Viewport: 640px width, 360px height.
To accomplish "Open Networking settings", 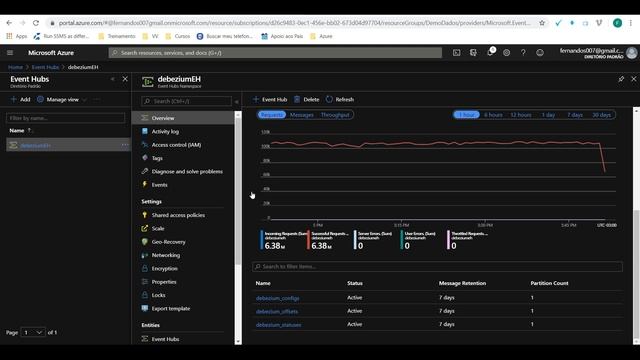I will pyautogui.click(x=165, y=255).
